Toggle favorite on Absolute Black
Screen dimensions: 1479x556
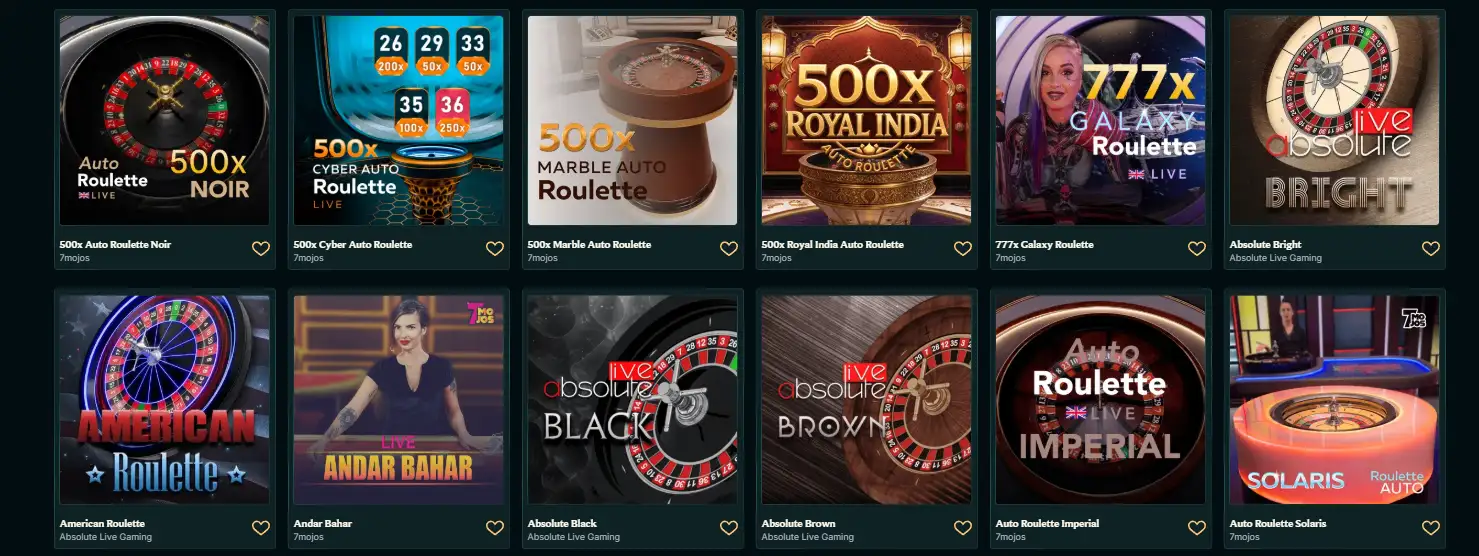pyautogui.click(x=729, y=528)
